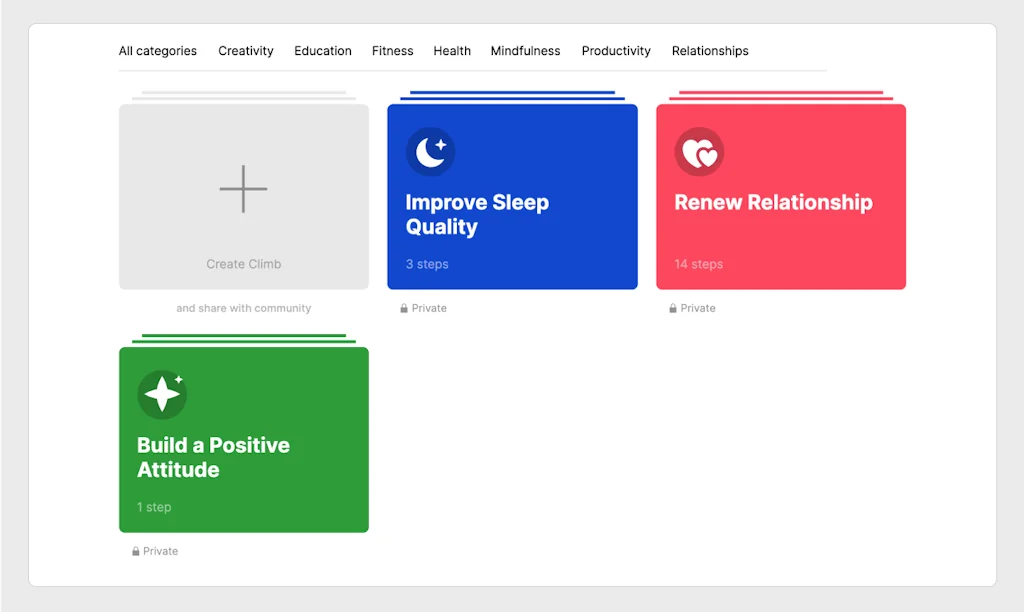Click the lock icon below Renew Relationship

(673, 309)
